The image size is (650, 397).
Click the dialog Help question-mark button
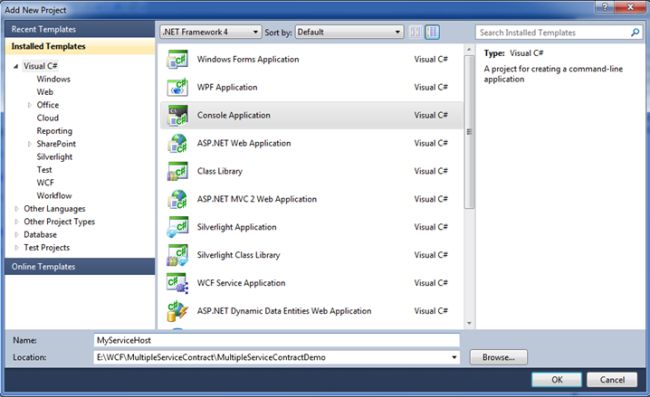tap(605, 7)
